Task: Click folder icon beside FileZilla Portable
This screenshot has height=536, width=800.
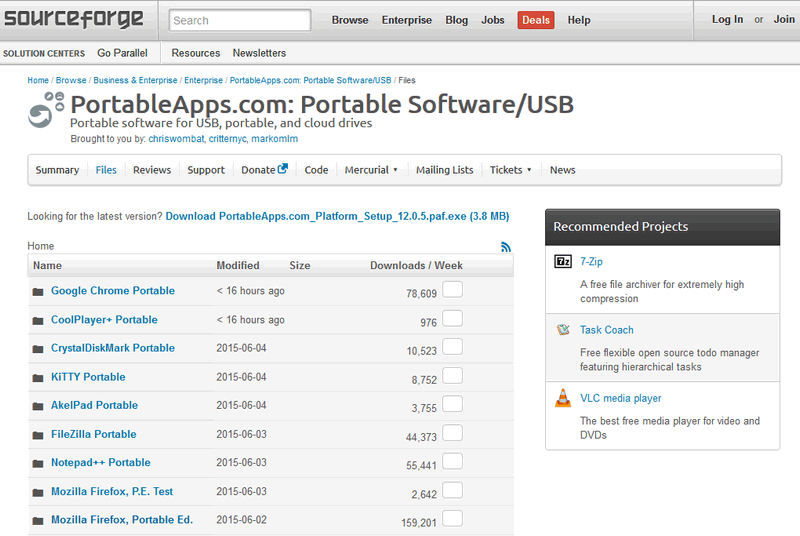Action: tap(38, 435)
